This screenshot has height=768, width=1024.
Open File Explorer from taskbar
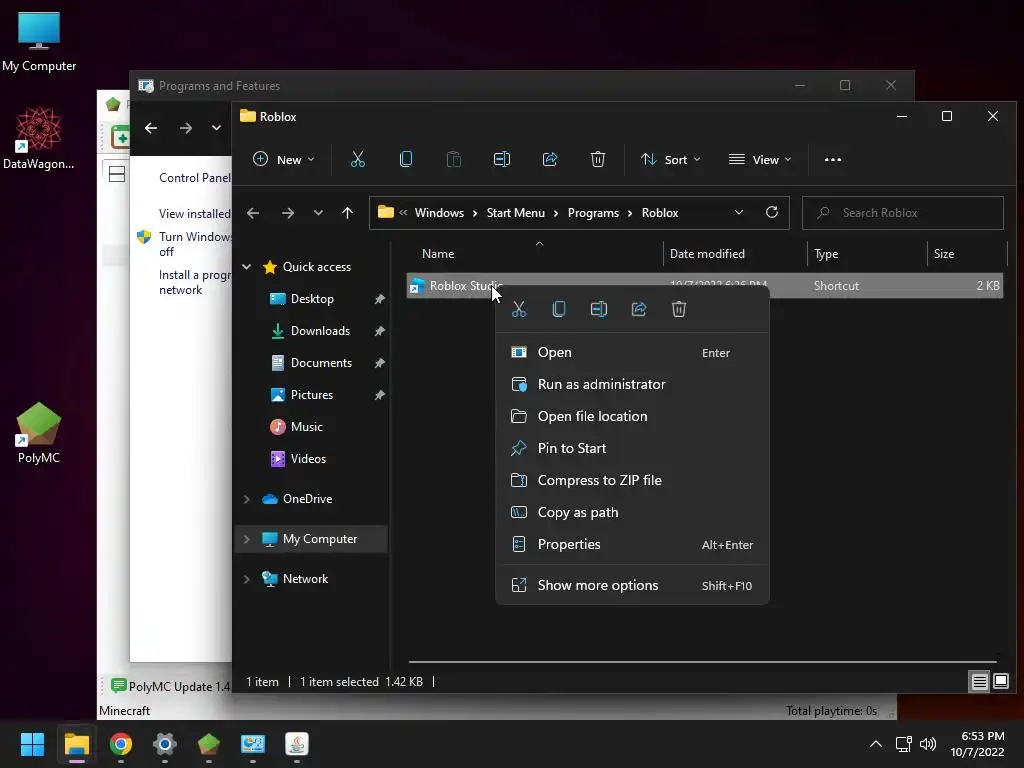[76, 744]
